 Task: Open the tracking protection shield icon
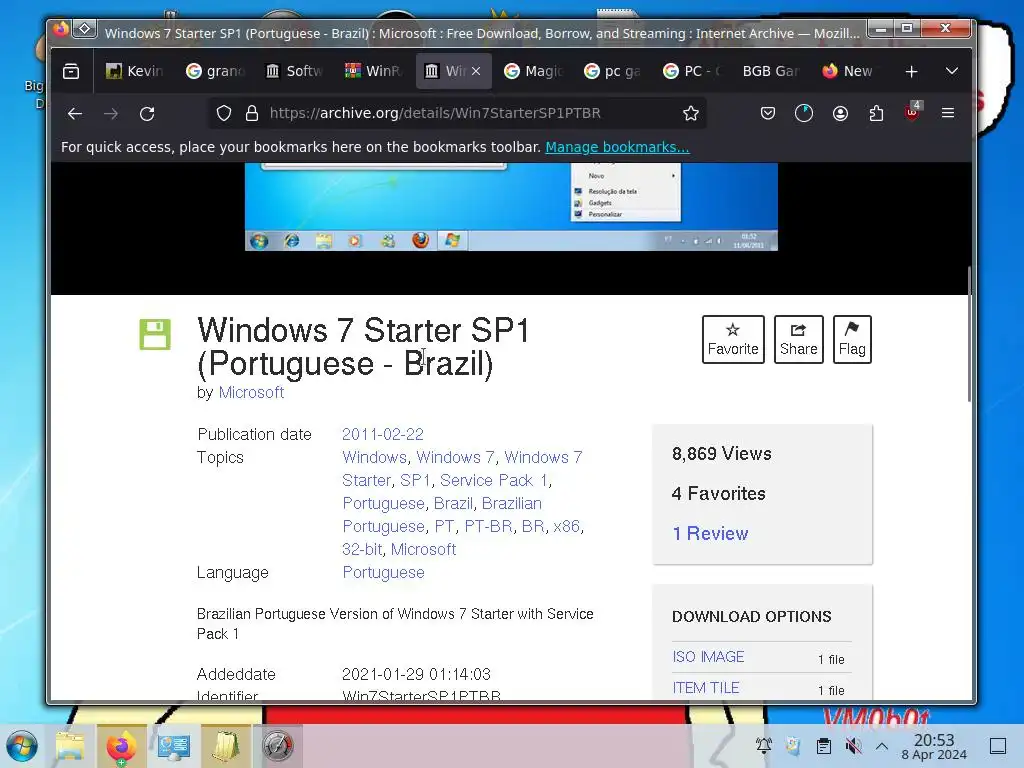pos(224,114)
